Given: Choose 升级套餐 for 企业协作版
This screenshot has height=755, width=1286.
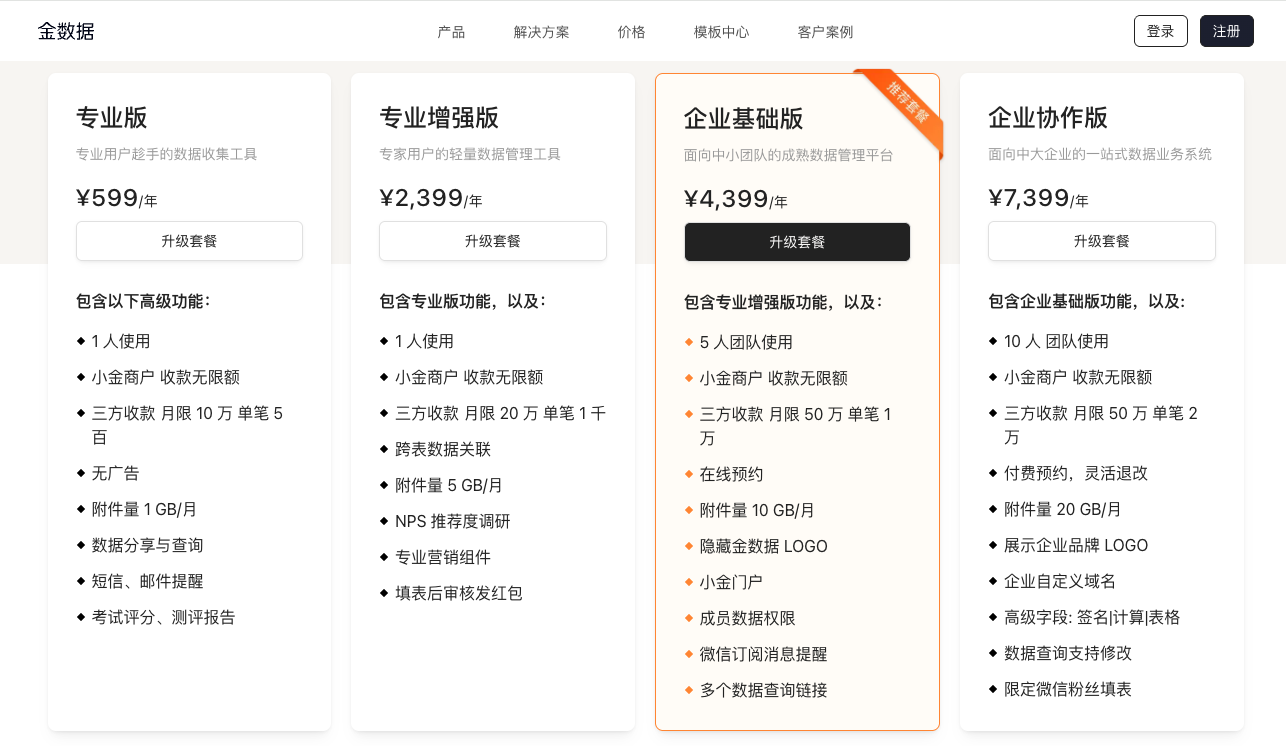Looking at the screenshot, I should tap(1101, 241).
